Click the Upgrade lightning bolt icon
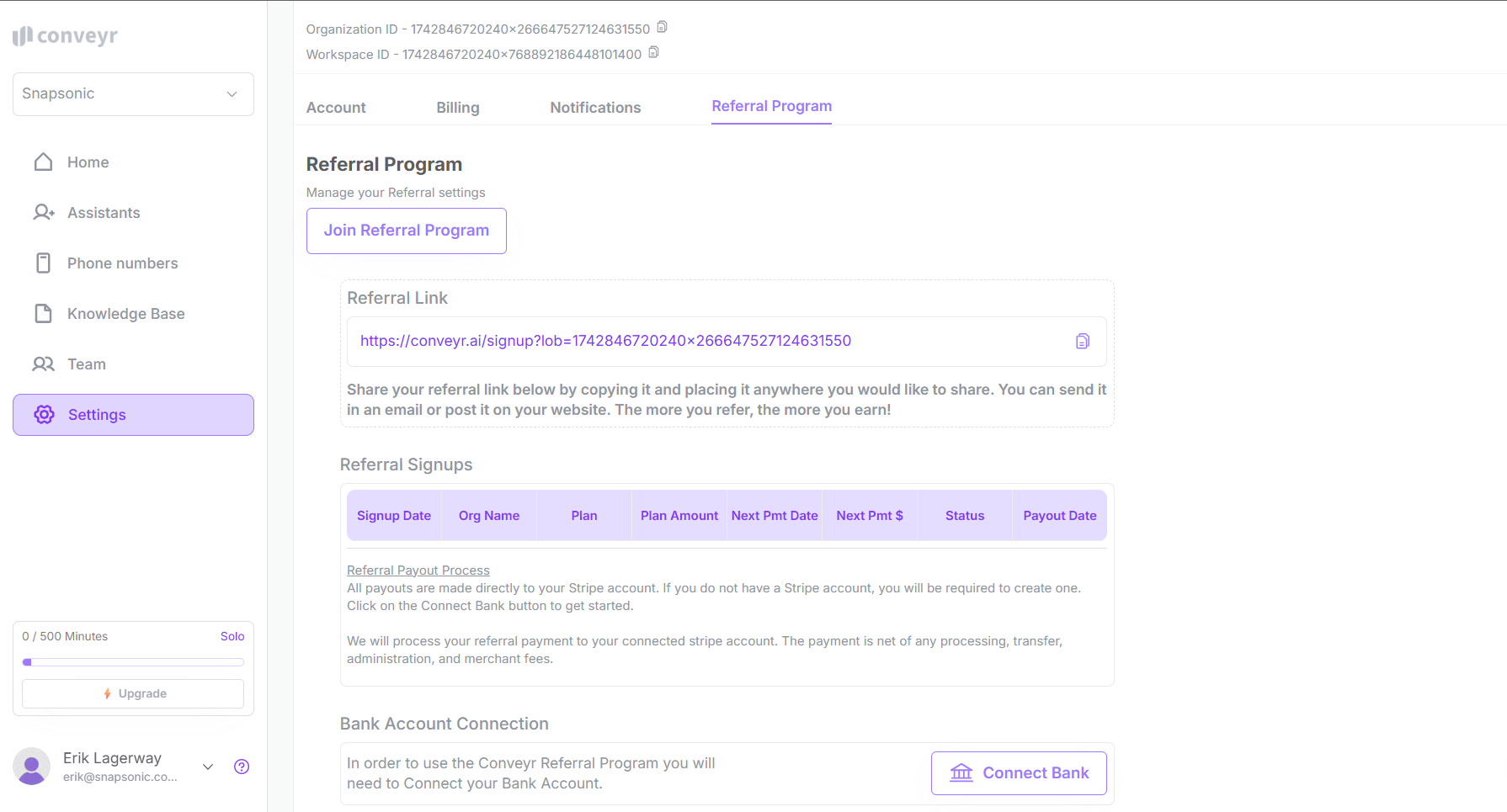 point(107,693)
